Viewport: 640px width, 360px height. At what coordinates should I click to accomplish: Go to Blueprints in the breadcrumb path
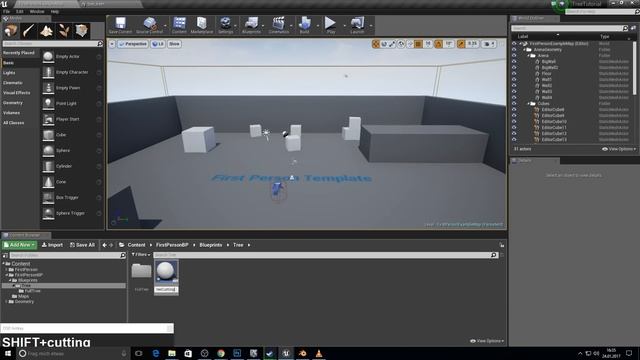211,245
